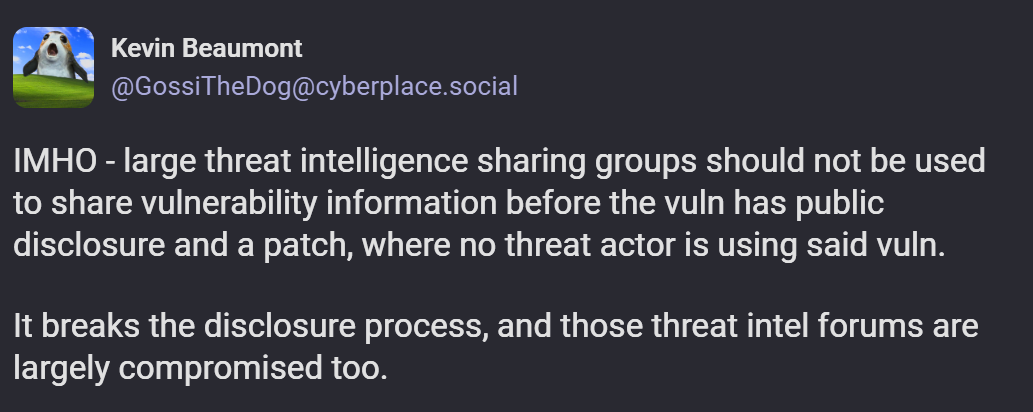Image resolution: width=1033 pixels, height=412 pixels.
Task: Click the words 'largely compromised too.'
Action: tap(200, 369)
